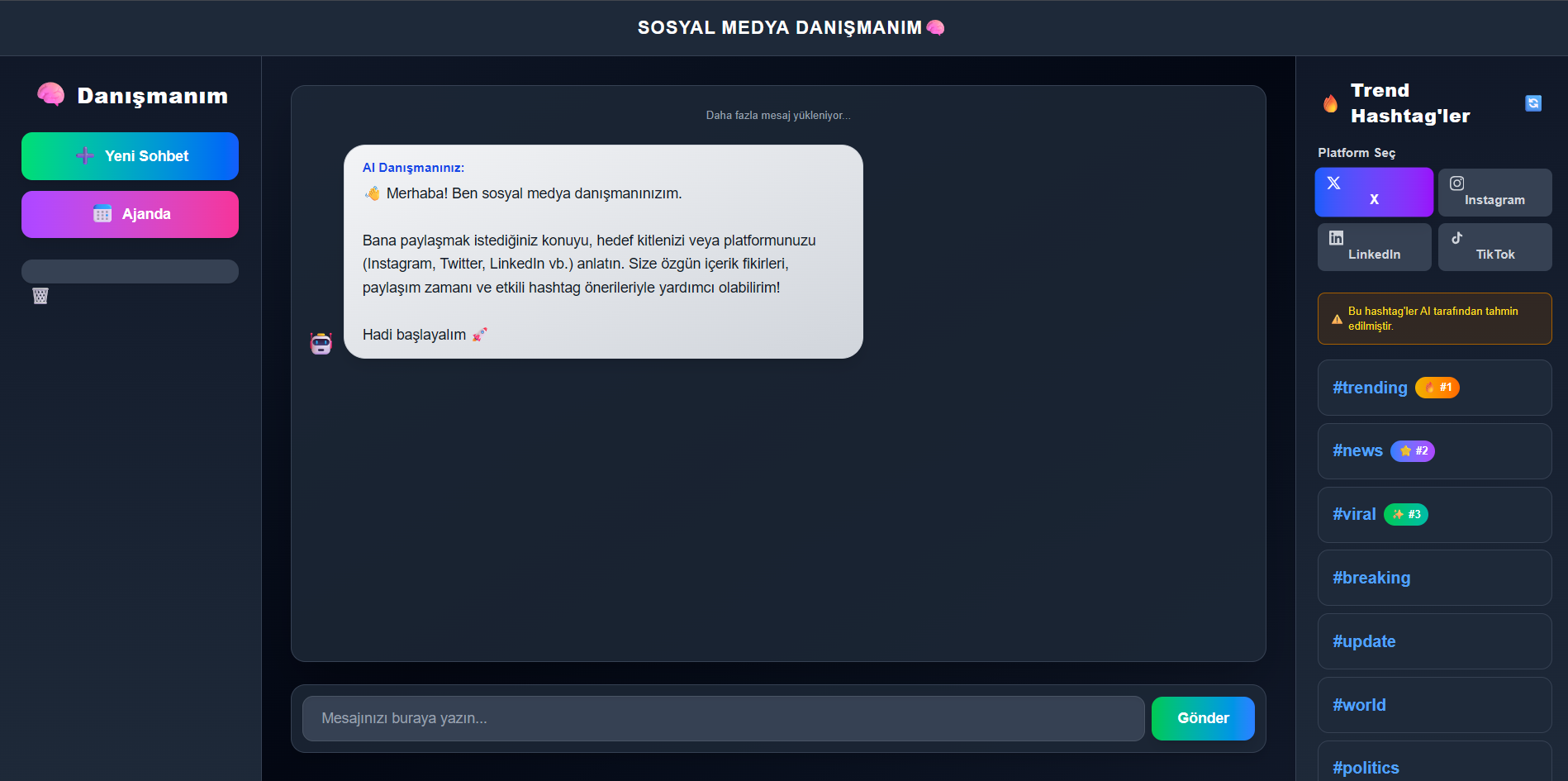
Task: Click the 'Platform Seç' label
Action: point(1357,153)
